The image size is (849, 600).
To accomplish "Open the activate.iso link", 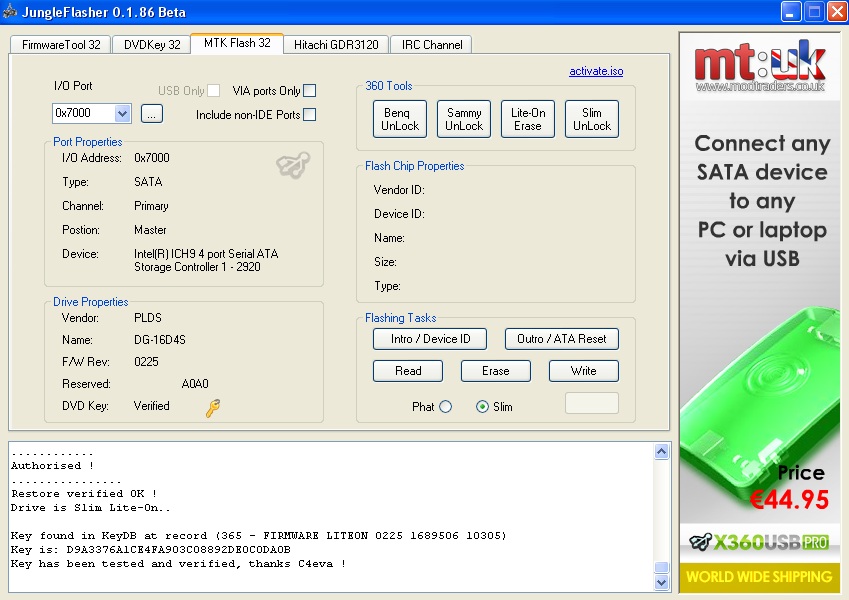I will tap(596, 71).
